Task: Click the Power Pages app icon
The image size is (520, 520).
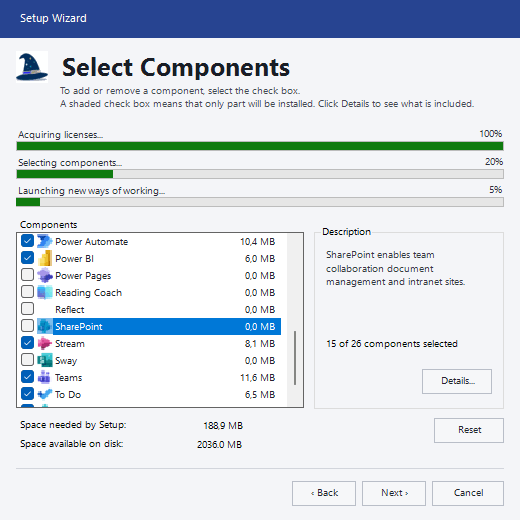Action: pos(45,275)
